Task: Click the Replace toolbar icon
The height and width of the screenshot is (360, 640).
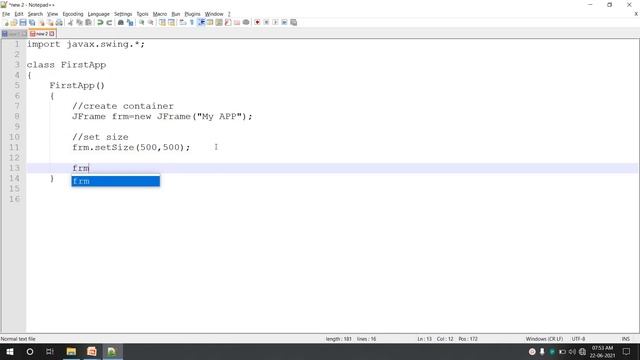Action: tap(130, 23)
